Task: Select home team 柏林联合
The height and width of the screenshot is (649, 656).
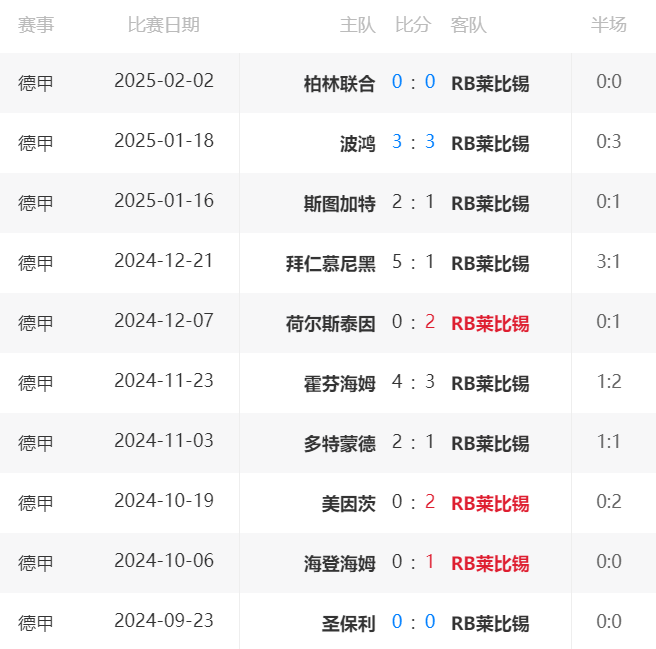Action: [x=339, y=83]
